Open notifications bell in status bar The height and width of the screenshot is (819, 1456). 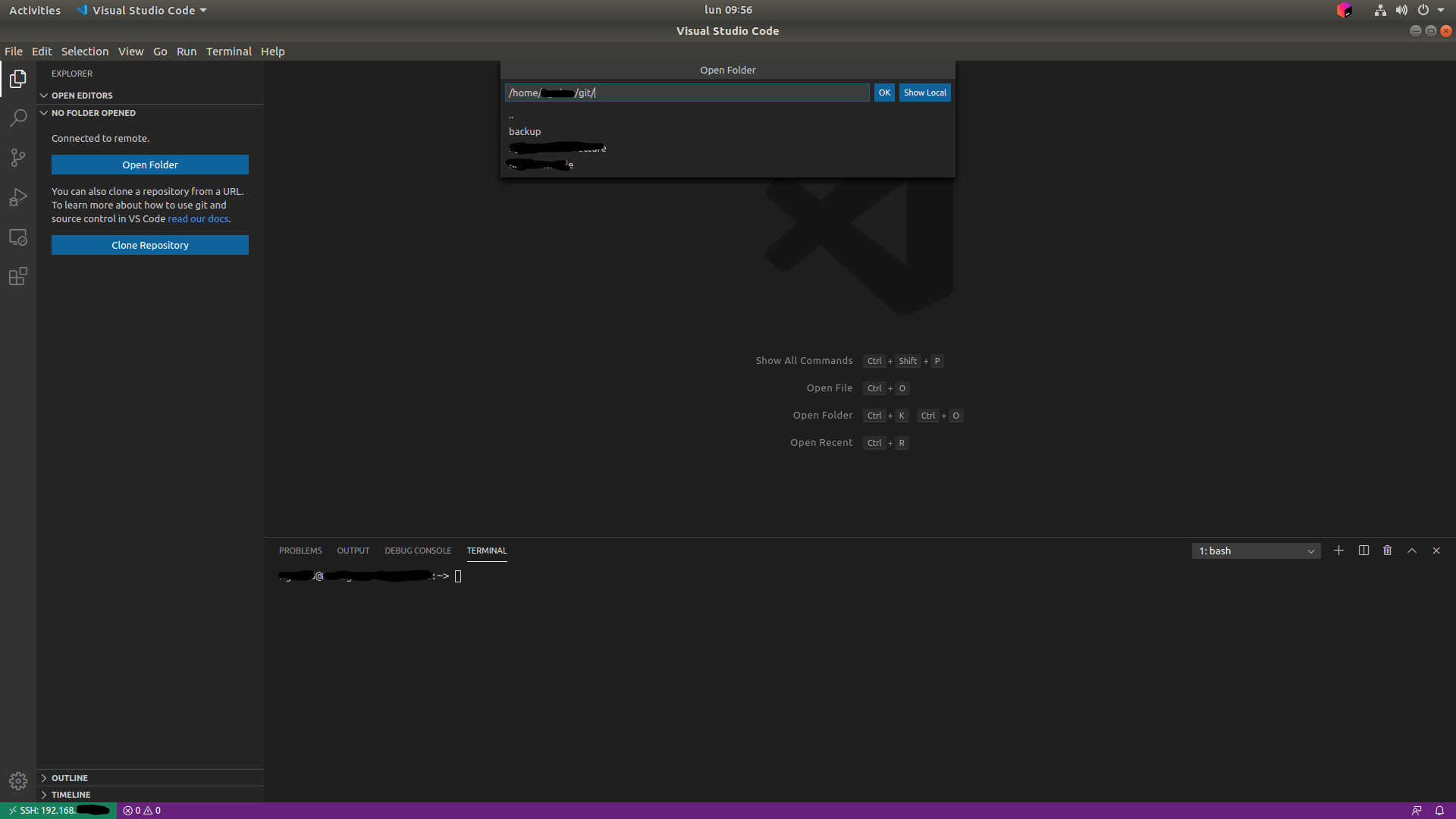[x=1439, y=811]
